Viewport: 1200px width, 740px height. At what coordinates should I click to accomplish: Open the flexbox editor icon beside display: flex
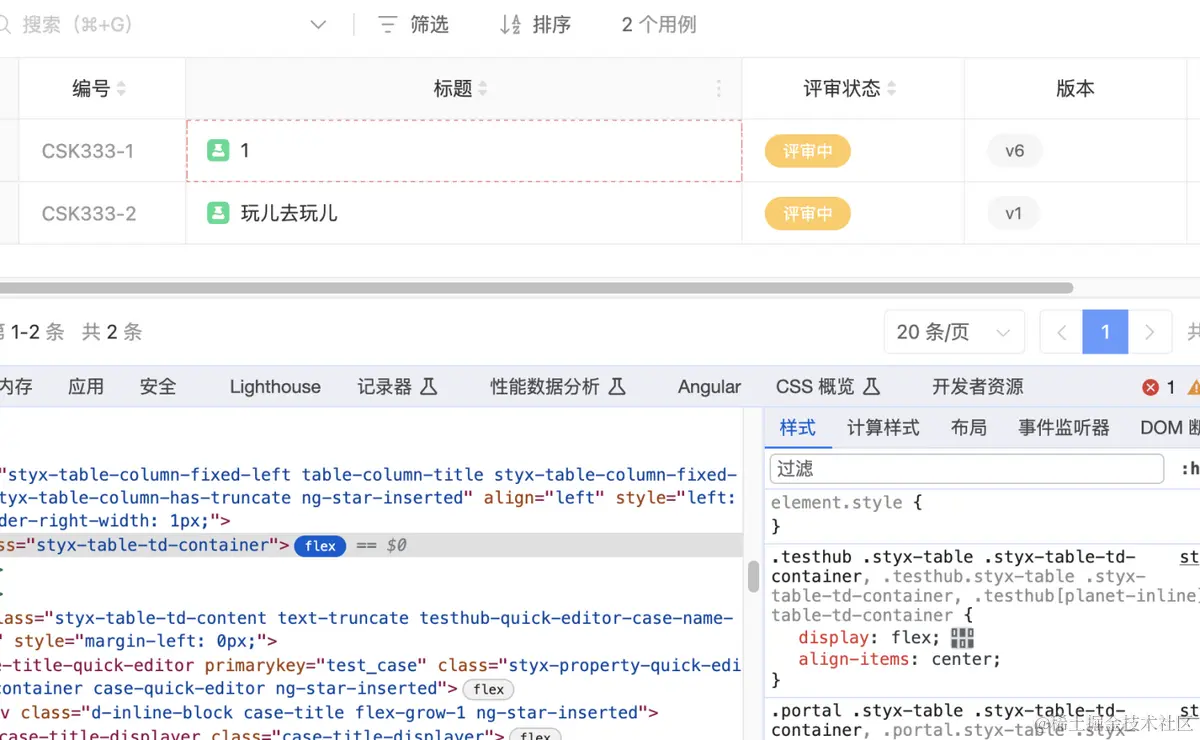click(962, 638)
